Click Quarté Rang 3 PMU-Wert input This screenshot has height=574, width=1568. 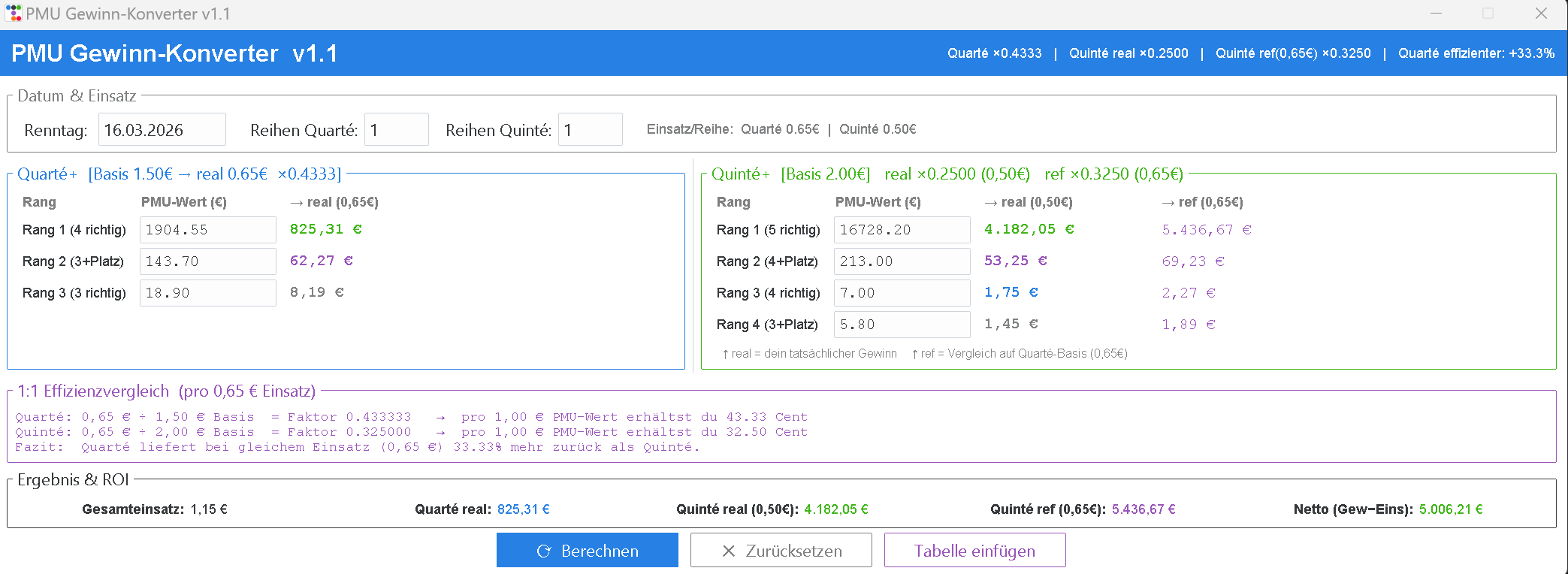(207, 293)
